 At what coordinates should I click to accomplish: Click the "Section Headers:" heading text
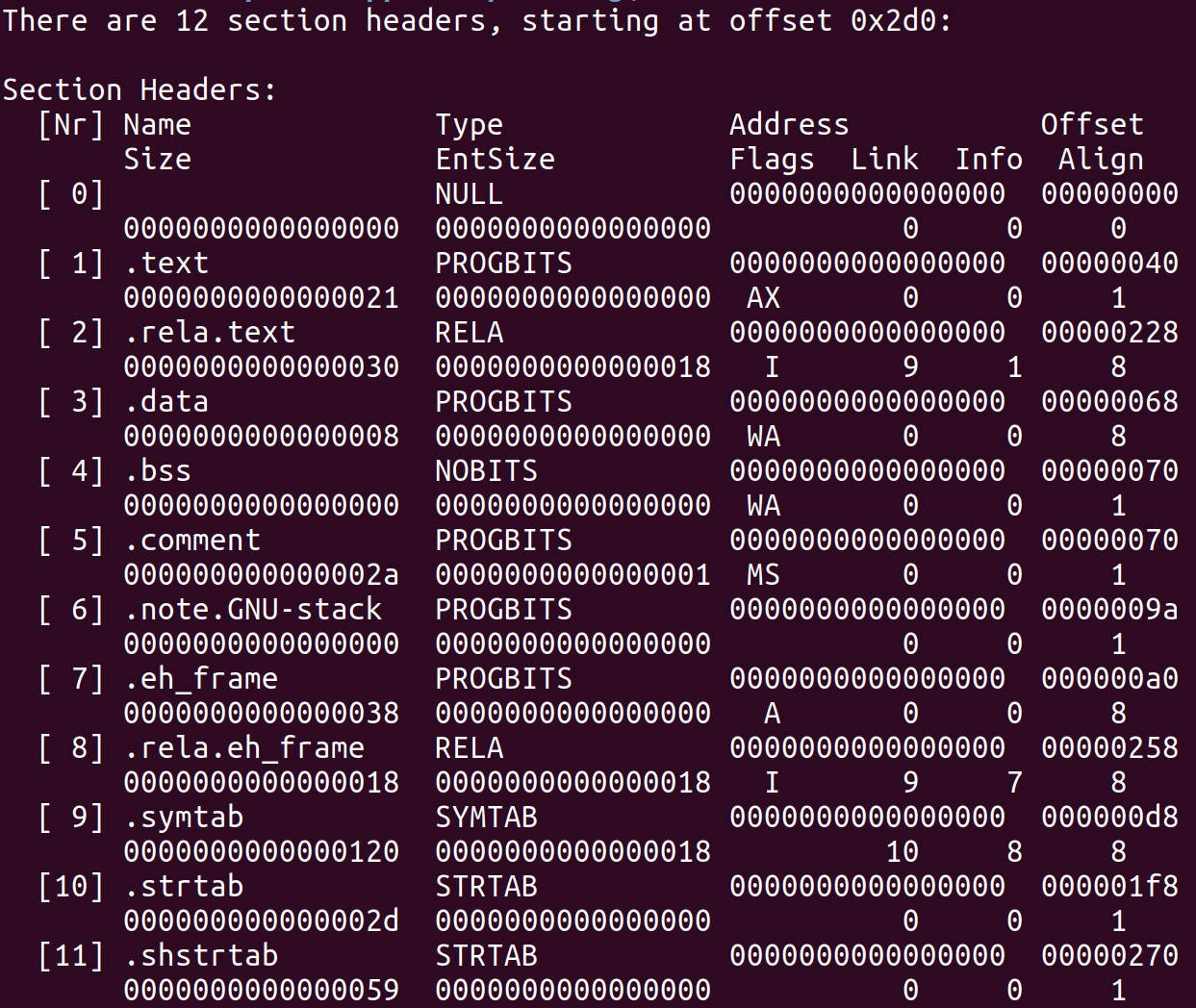[140, 90]
